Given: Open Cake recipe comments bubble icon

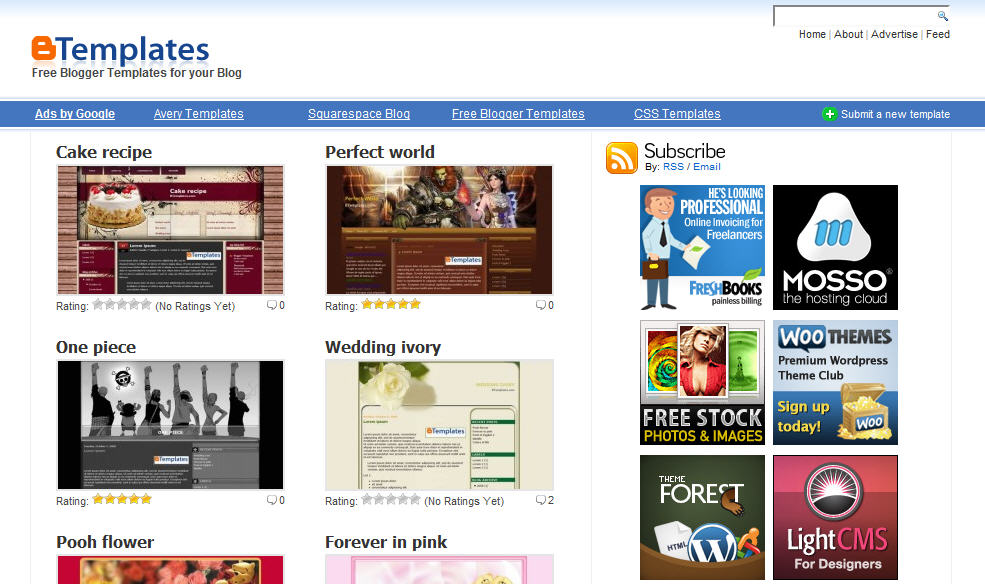Looking at the screenshot, I should [271, 305].
